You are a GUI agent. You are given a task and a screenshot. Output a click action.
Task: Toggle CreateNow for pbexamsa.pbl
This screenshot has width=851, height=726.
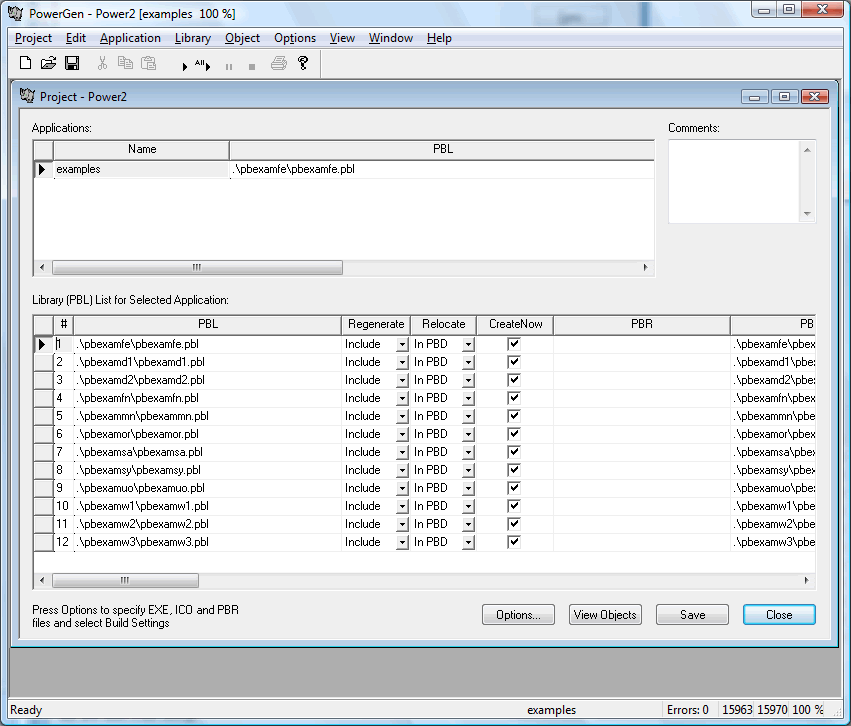pos(514,452)
